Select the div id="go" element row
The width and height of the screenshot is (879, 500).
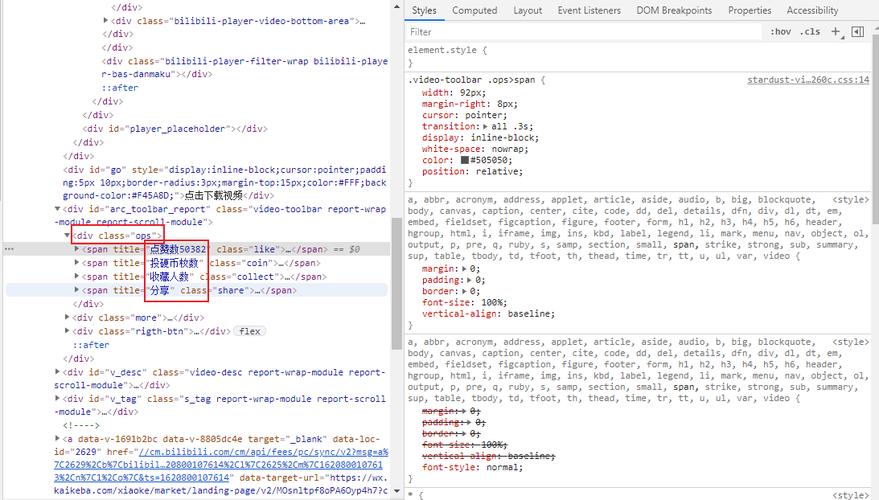point(224,183)
